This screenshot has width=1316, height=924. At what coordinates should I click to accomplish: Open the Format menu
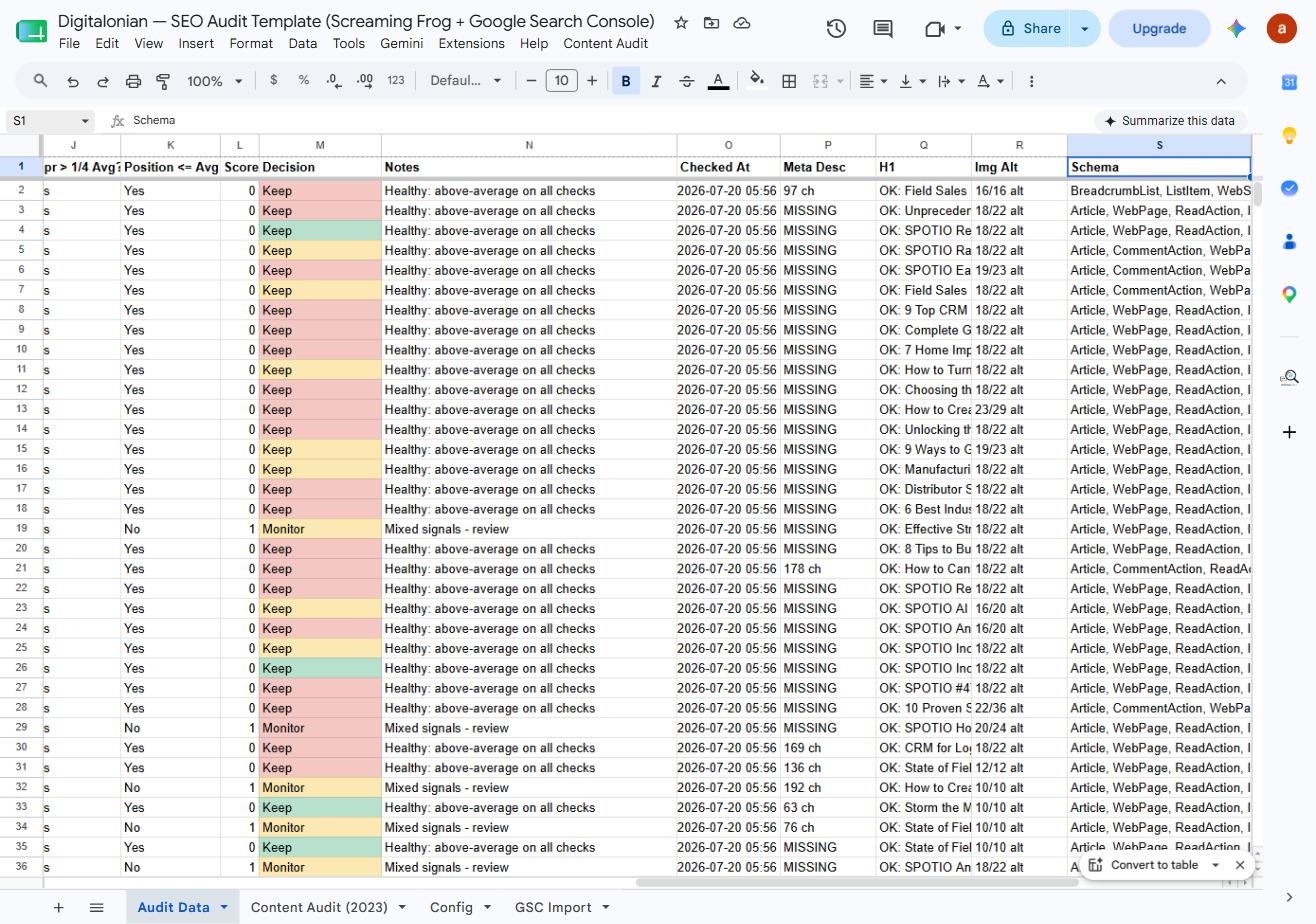click(x=251, y=44)
